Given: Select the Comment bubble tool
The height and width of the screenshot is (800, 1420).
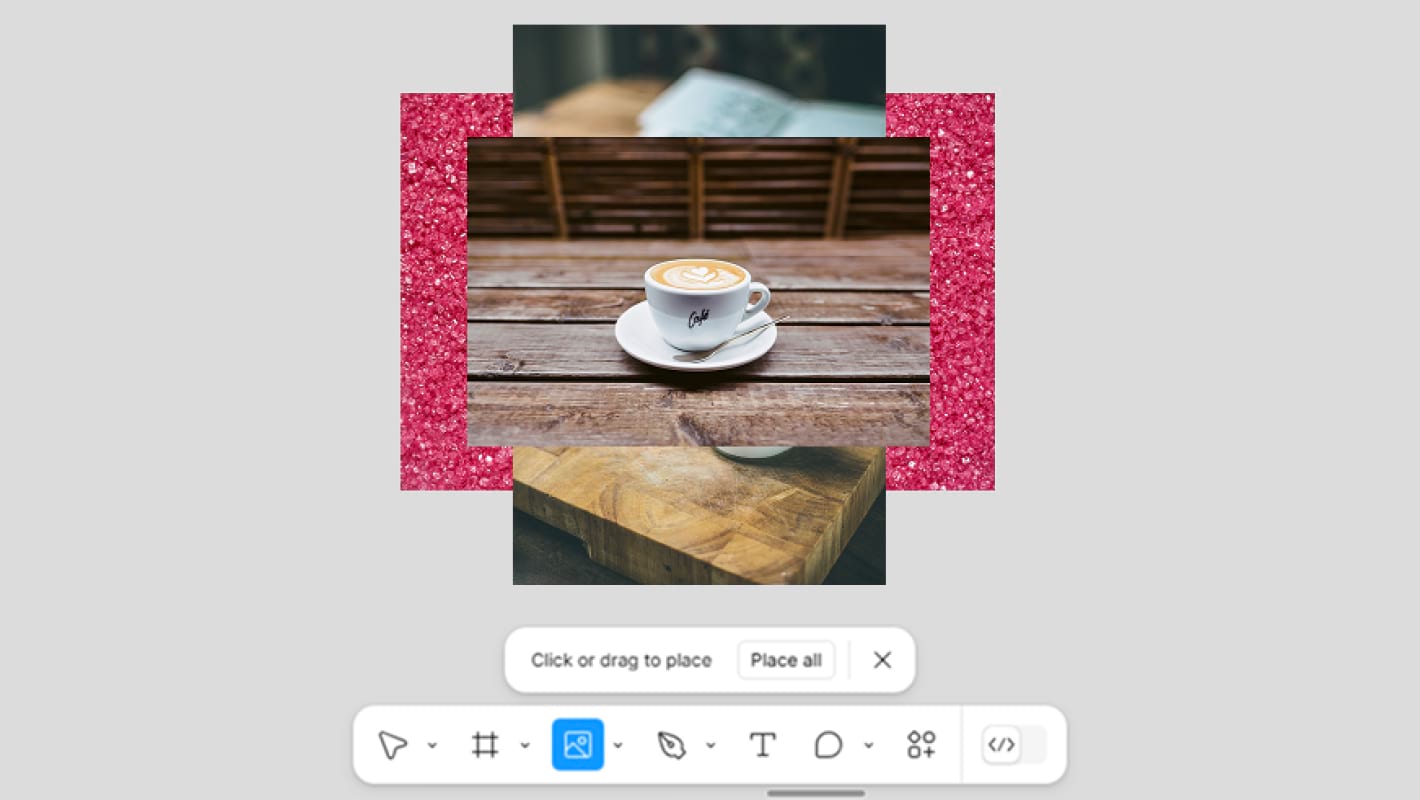Looking at the screenshot, I should click(828, 745).
